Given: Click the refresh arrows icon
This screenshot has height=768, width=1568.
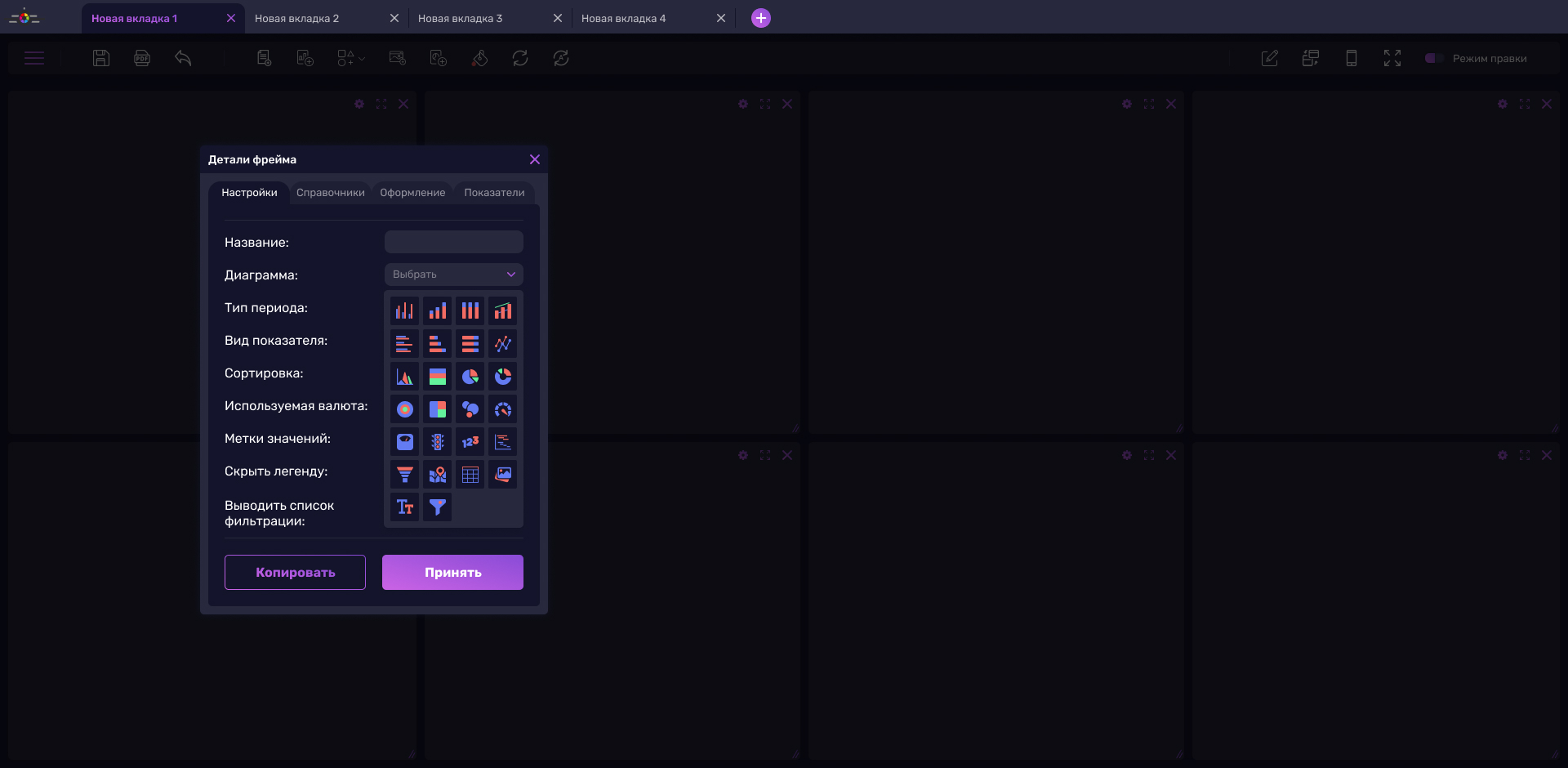Looking at the screenshot, I should [520, 58].
